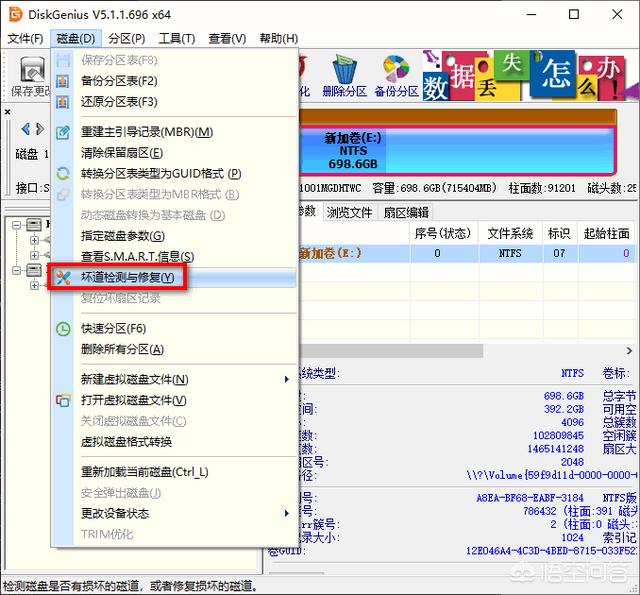Click the 起始柱面 column header
The height and width of the screenshot is (595, 640).
click(607, 233)
